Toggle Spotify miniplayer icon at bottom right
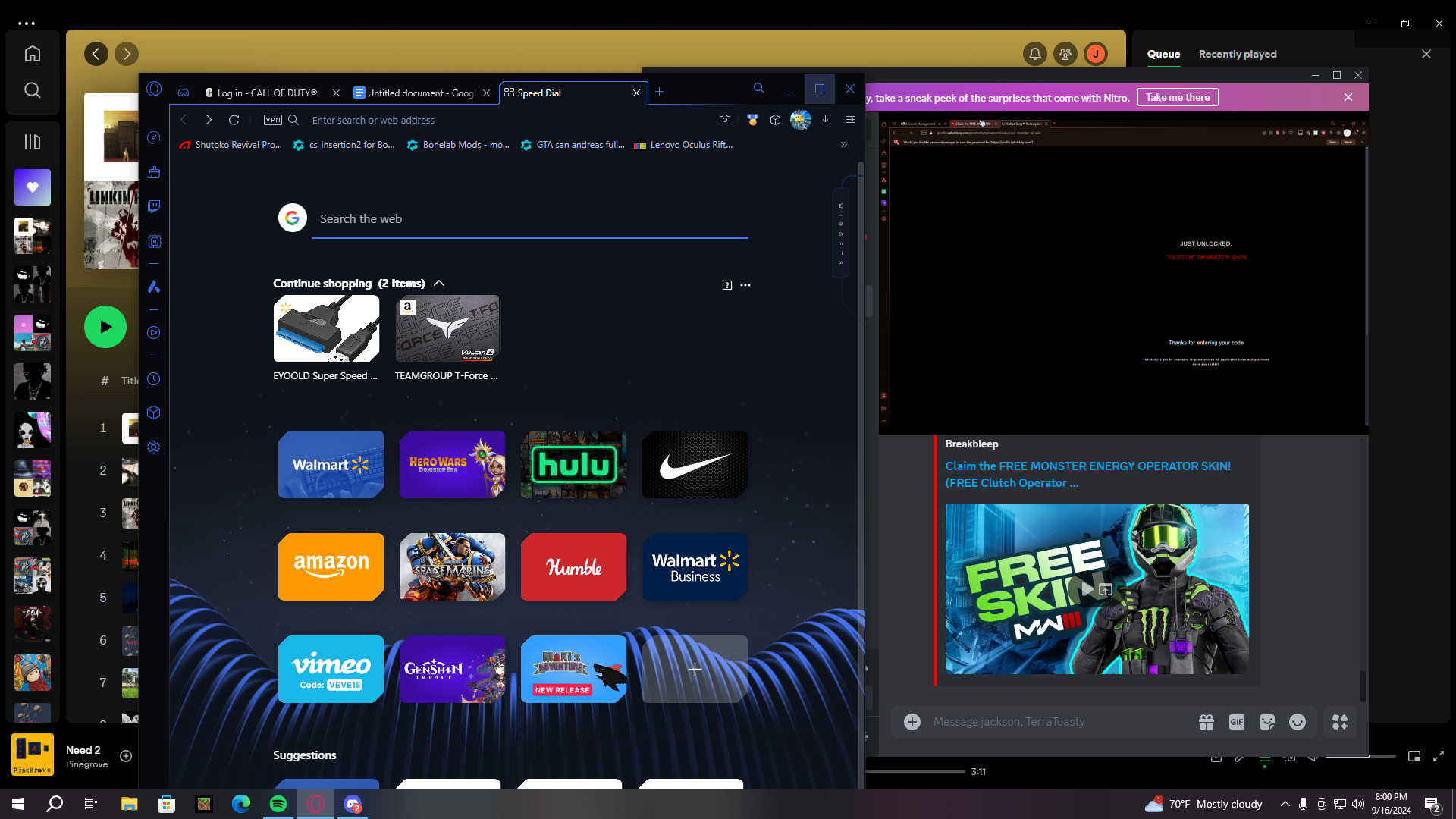 [1414, 756]
